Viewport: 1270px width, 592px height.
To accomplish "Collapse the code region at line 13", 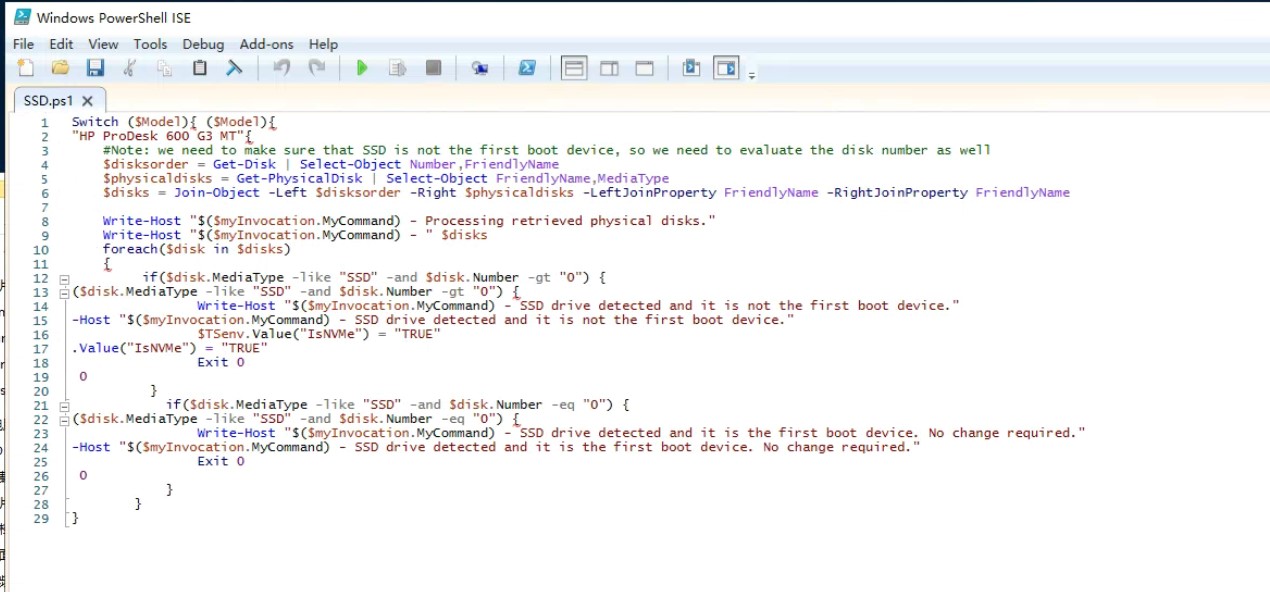I will (65, 292).
